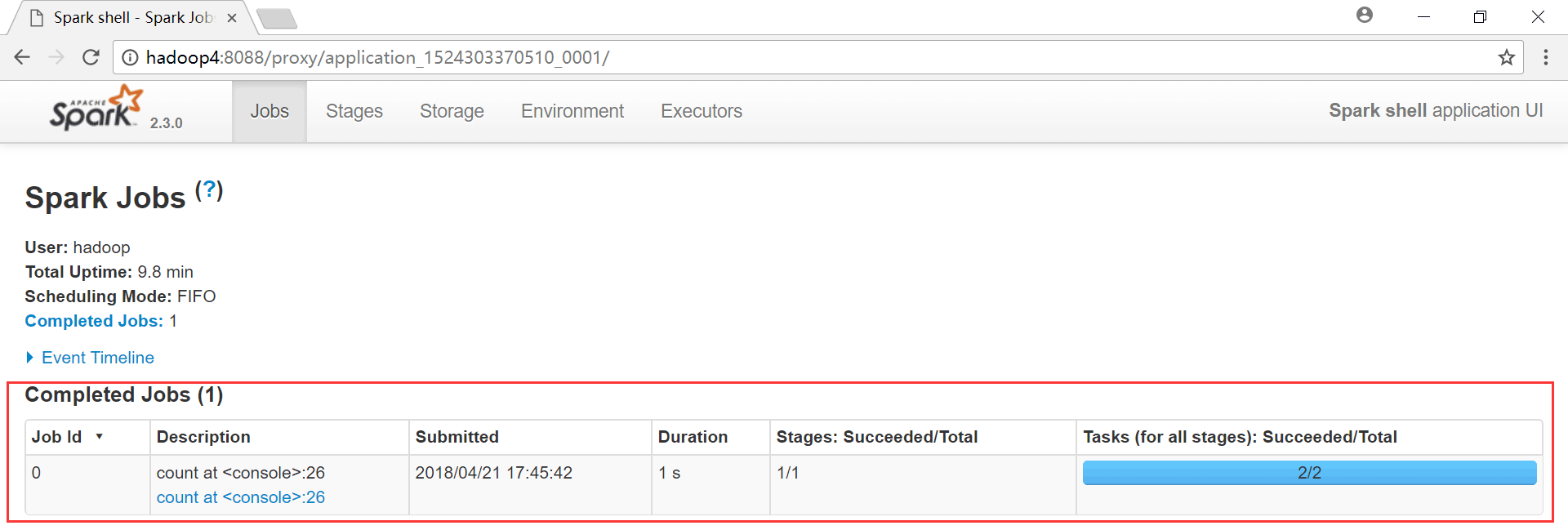
Task: Jump to the Completed Jobs: link
Action: click(x=94, y=321)
